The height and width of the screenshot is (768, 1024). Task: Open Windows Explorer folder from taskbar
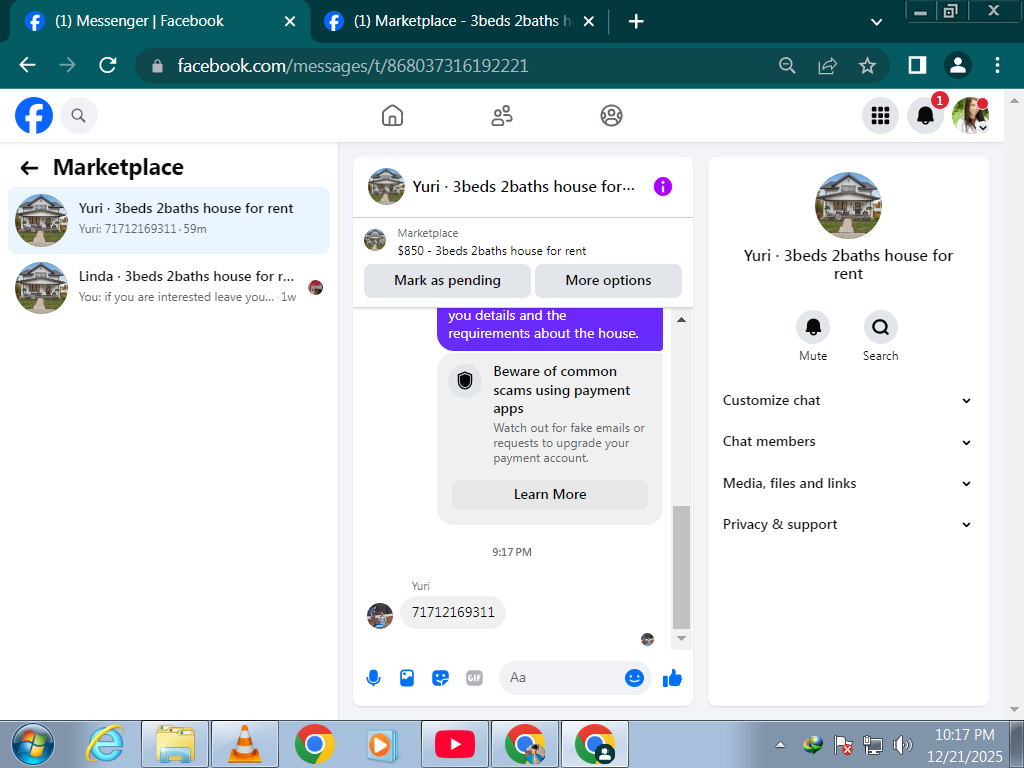(175, 744)
